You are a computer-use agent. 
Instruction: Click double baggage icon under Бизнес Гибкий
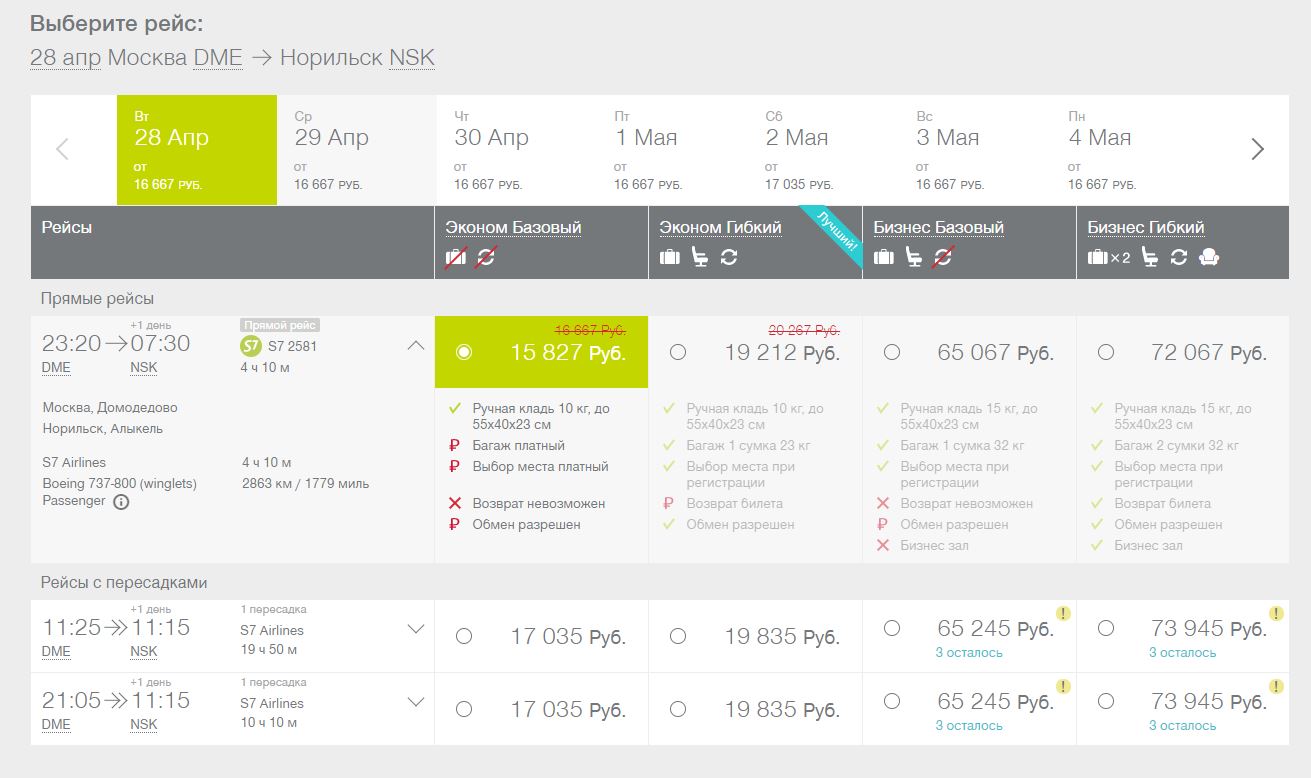[1109, 257]
